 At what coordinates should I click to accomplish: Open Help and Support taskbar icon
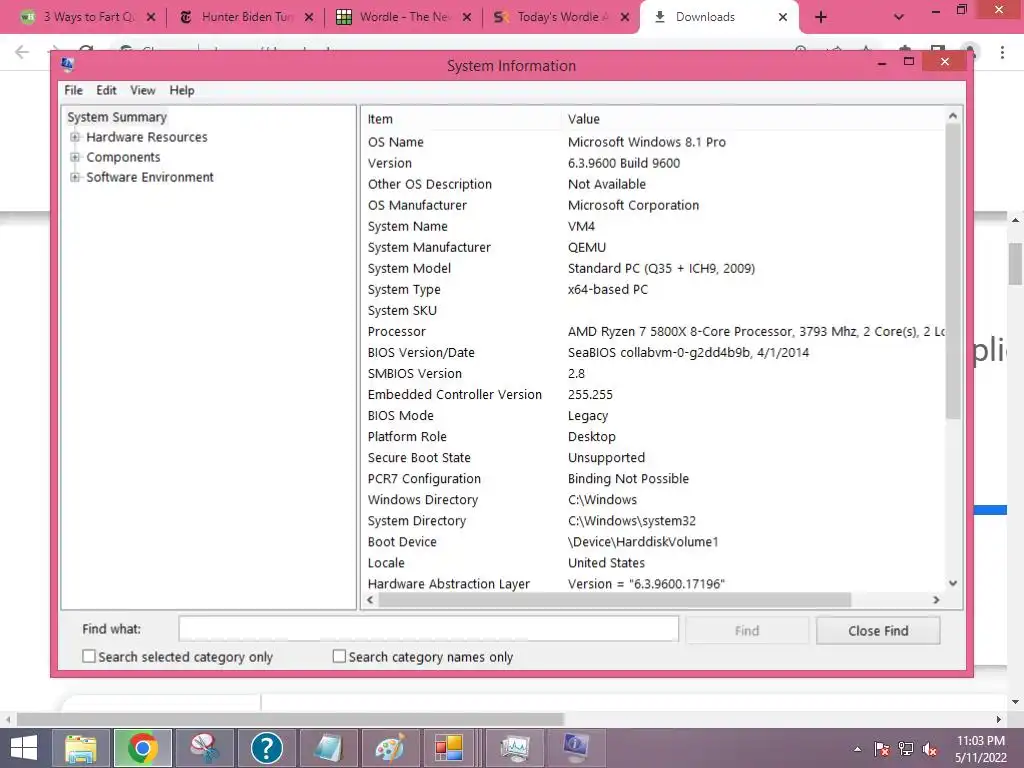(x=266, y=748)
